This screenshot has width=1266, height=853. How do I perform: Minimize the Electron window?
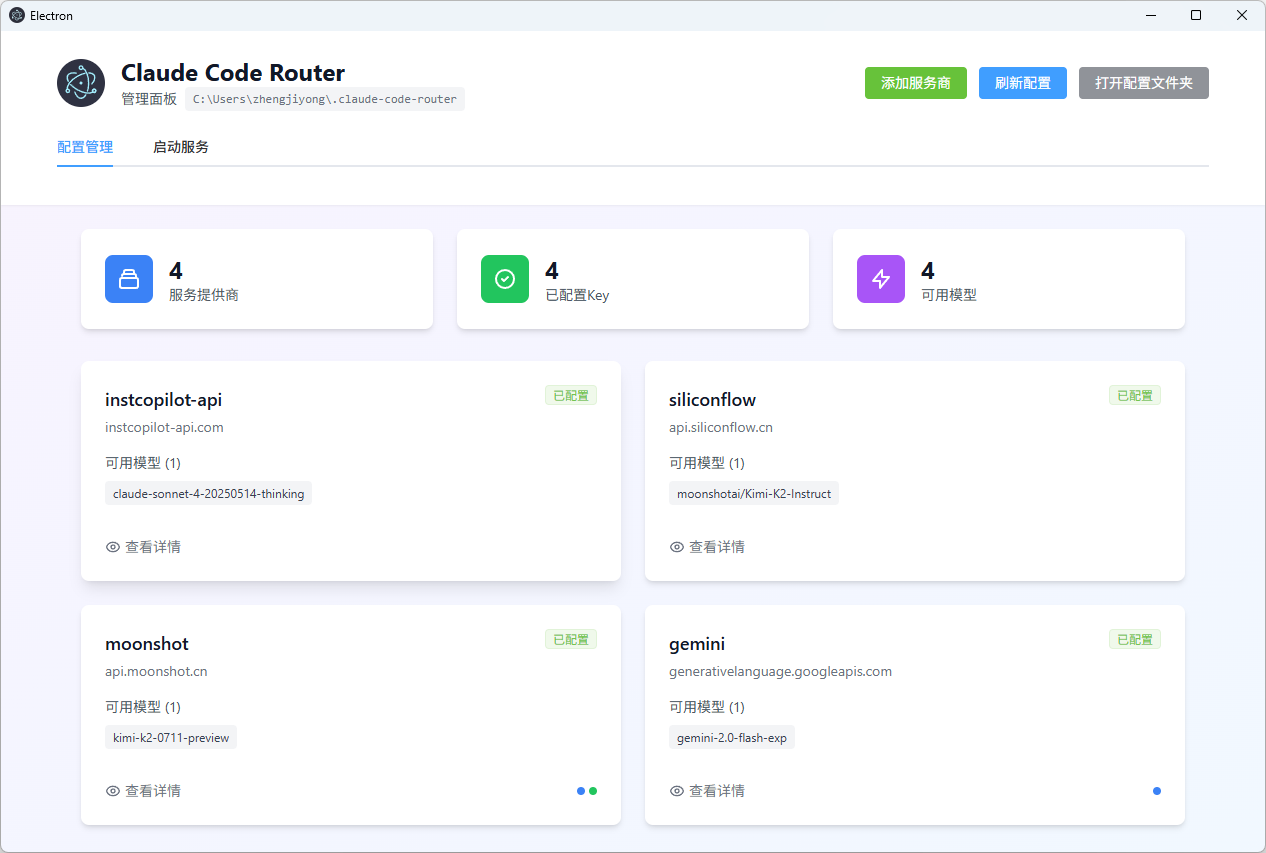1150,15
